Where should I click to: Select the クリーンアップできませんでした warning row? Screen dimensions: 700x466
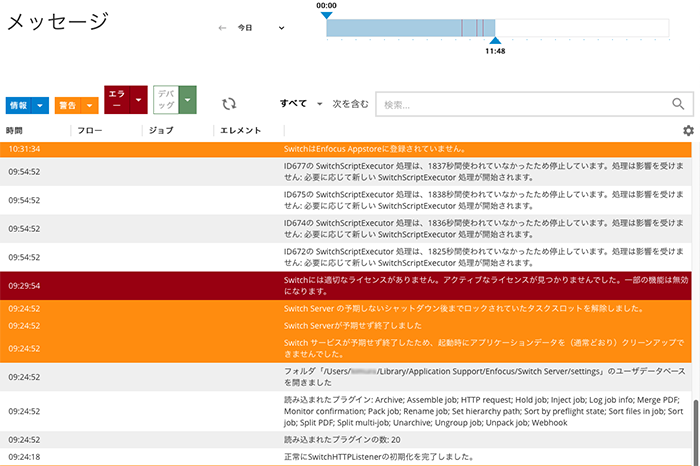[x=346, y=348]
